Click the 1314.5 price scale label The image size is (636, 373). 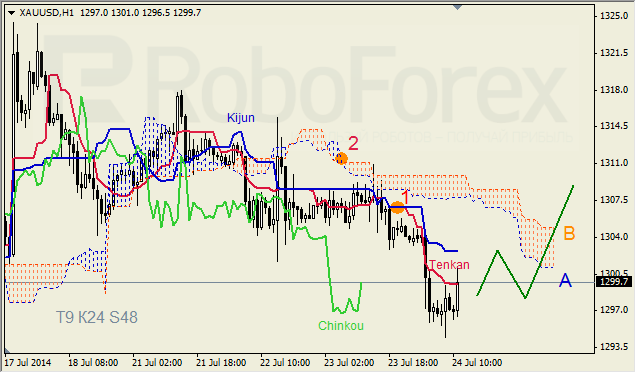tap(614, 126)
